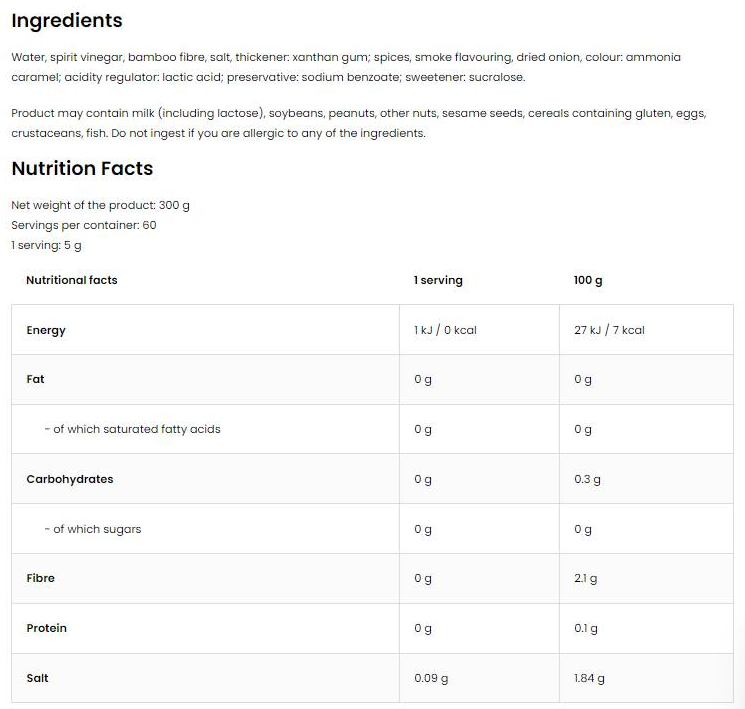
Task: Click the '0.3 g' carbohydrates value
Action: (x=587, y=479)
